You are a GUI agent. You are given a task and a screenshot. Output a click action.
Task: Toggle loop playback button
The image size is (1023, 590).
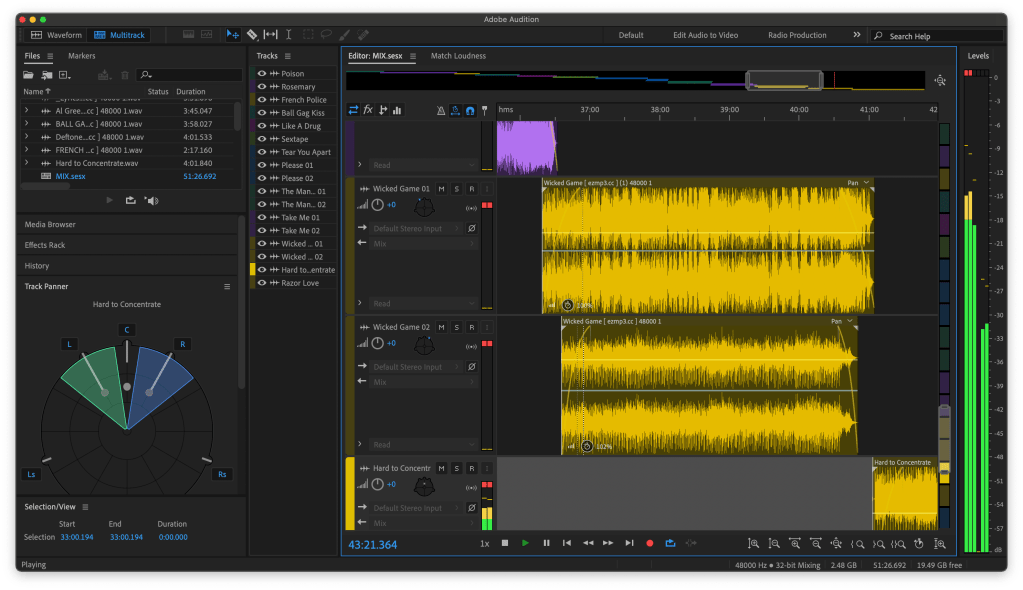point(670,543)
